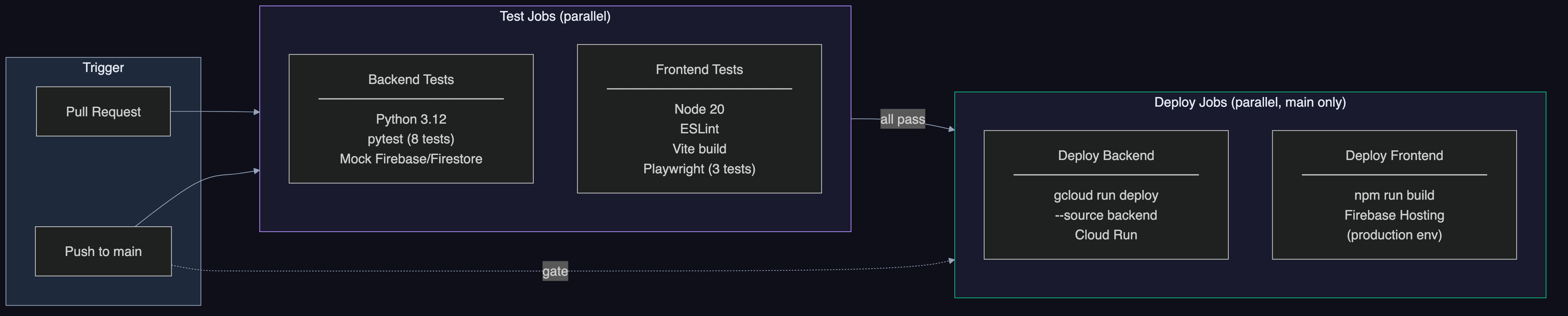Viewport: 1568px width, 316px height.
Task: Click the Deploy Frontend node
Action: click(x=1394, y=195)
